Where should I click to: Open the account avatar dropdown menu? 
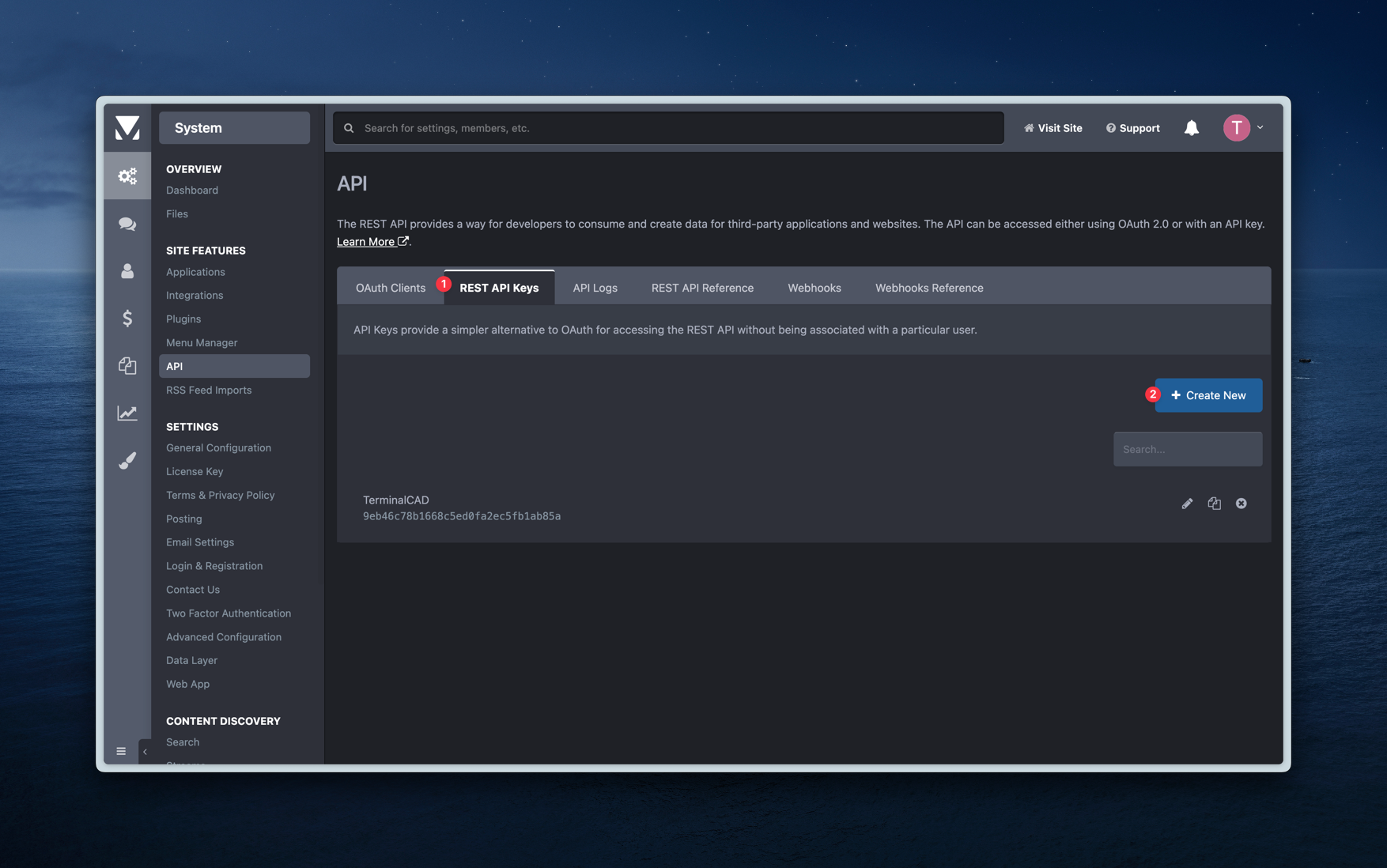pyautogui.click(x=1237, y=127)
